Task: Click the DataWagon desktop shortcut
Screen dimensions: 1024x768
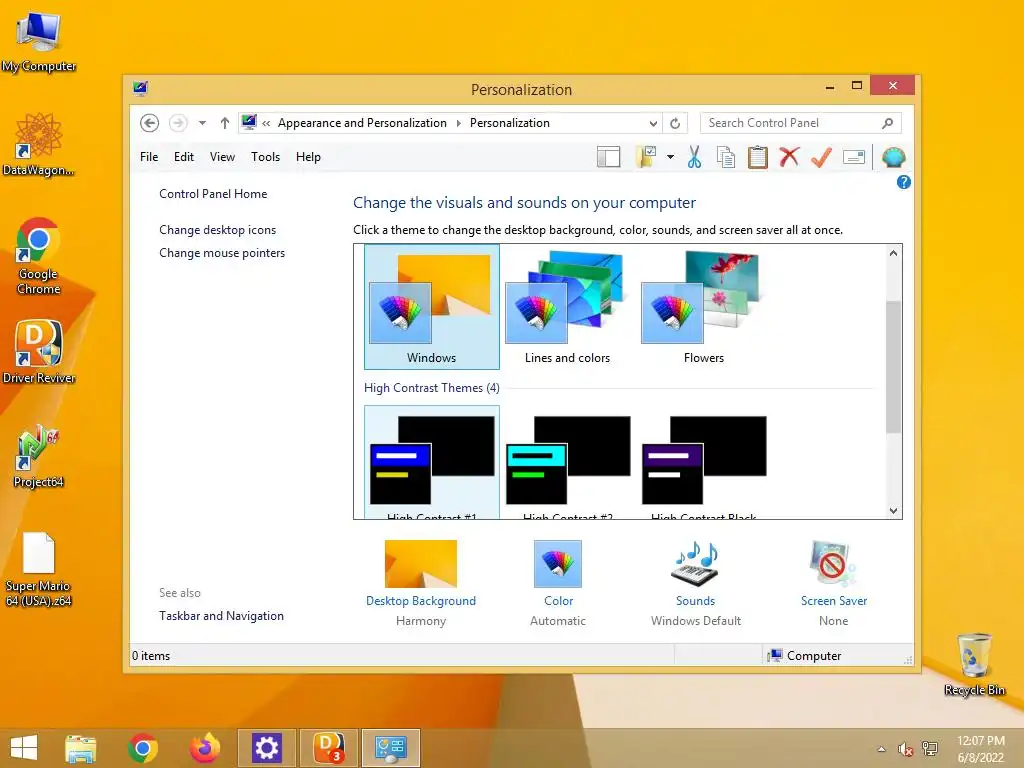Action: 39,145
